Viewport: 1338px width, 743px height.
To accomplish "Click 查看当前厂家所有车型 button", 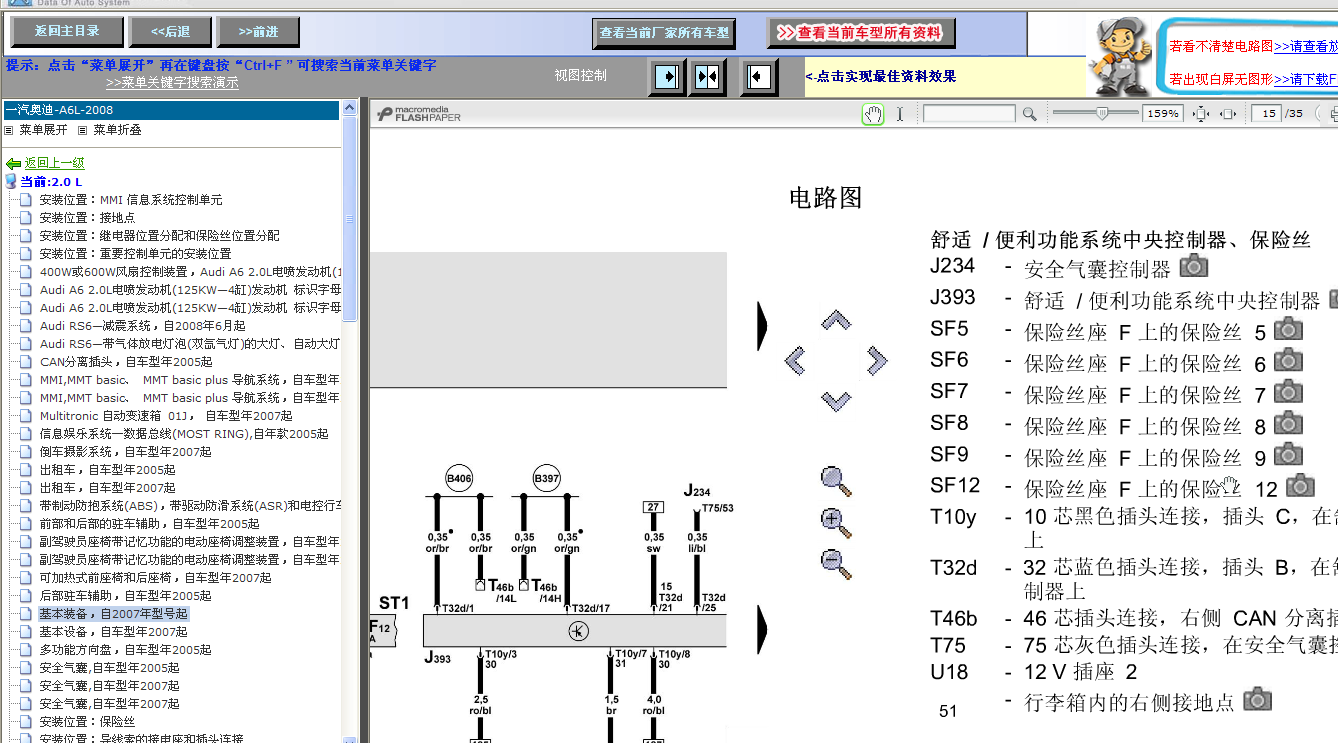I will click(664, 33).
